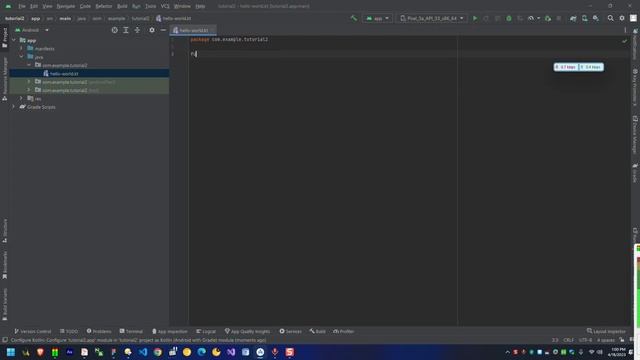Open editor tab options three-dot menu

coord(625,30)
